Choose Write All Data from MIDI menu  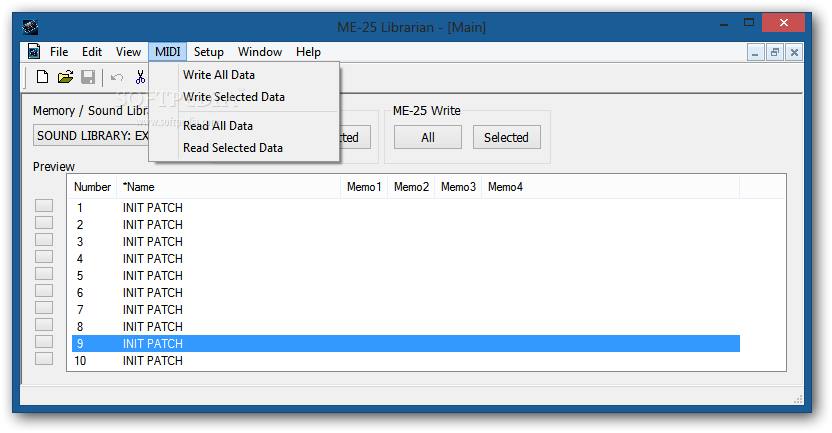[218, 75]
